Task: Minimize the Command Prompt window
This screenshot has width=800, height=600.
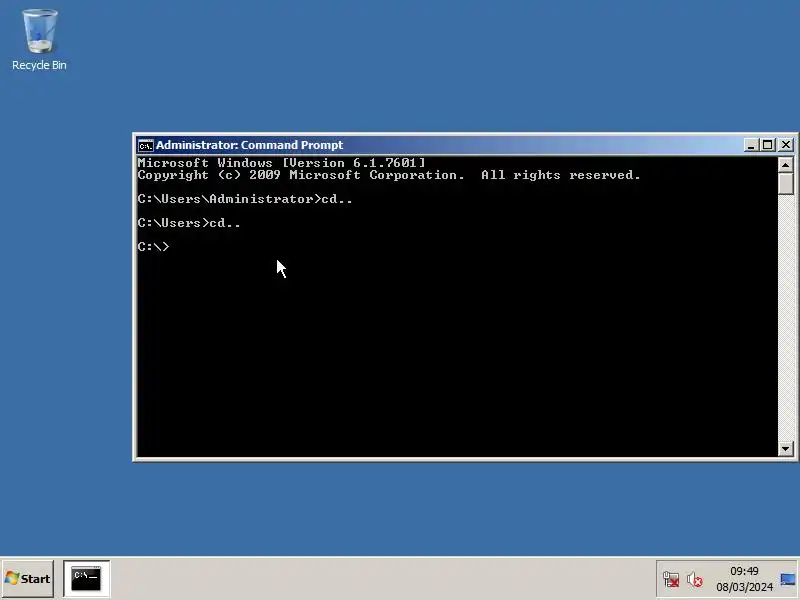Action: click(x=751, y=145)
